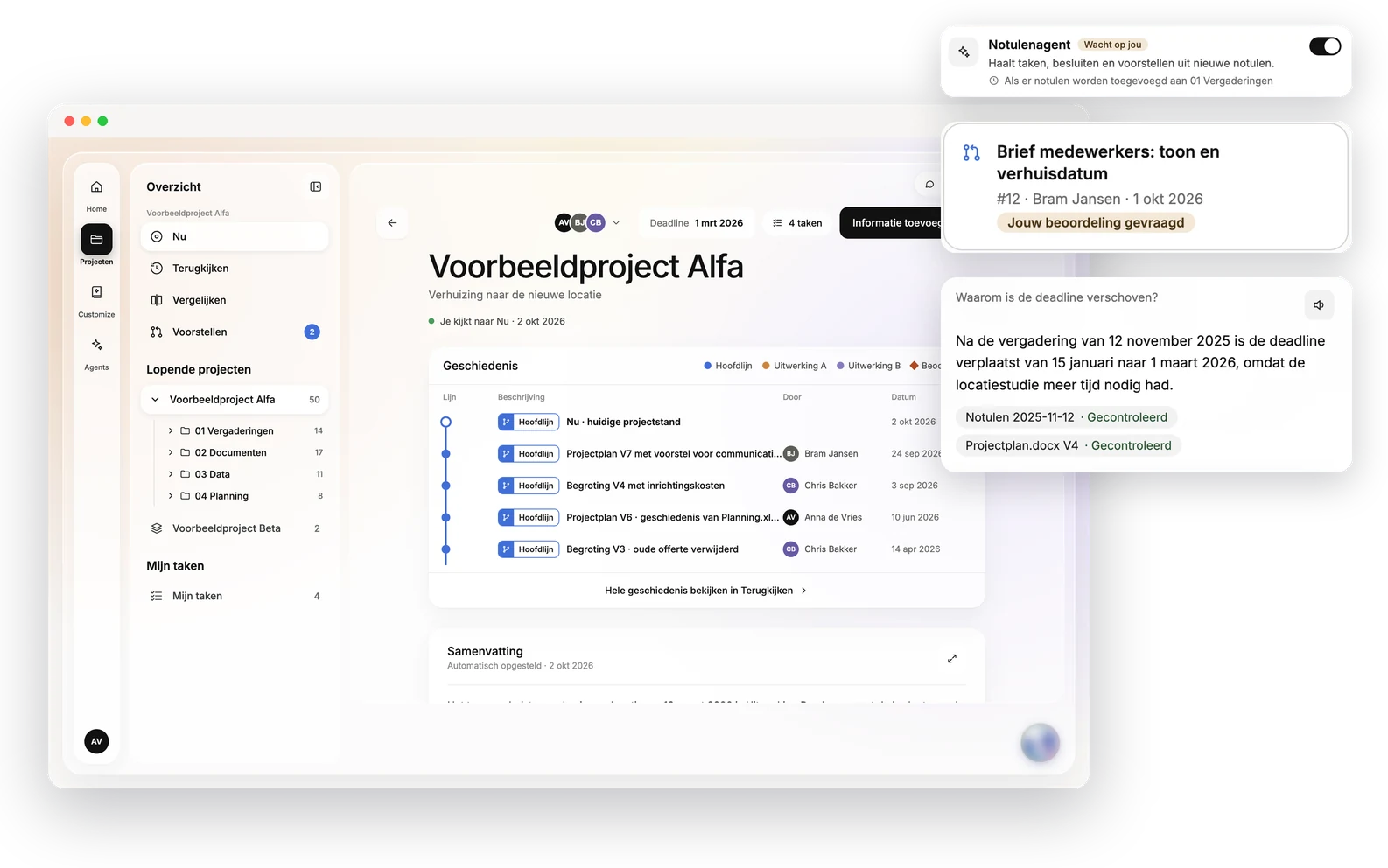The image size is (1388, 868).
Task: Play audio with the speaker icon
Action: 1319,304
